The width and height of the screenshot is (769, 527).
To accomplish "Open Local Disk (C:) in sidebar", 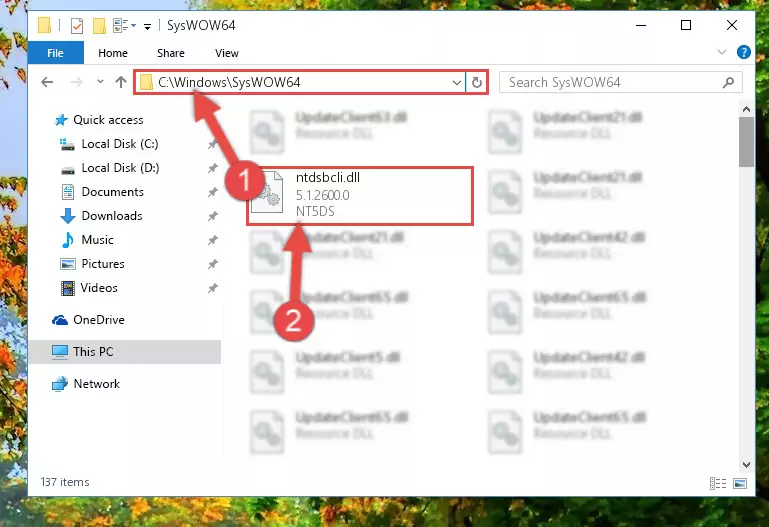I will (109, 144).
